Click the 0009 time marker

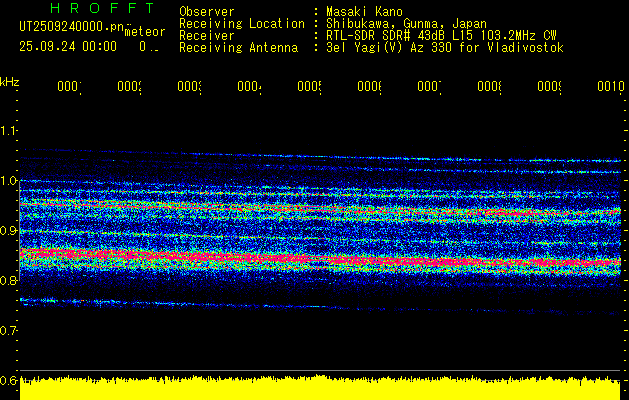(x=550, y=87)
